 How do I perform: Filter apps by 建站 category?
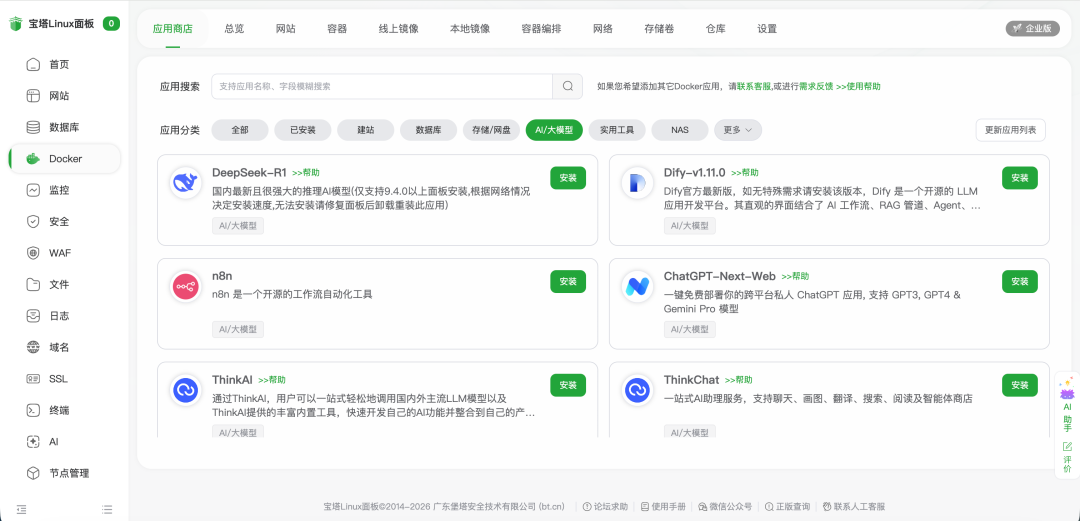pyautogui.click(x=366, y=130)
